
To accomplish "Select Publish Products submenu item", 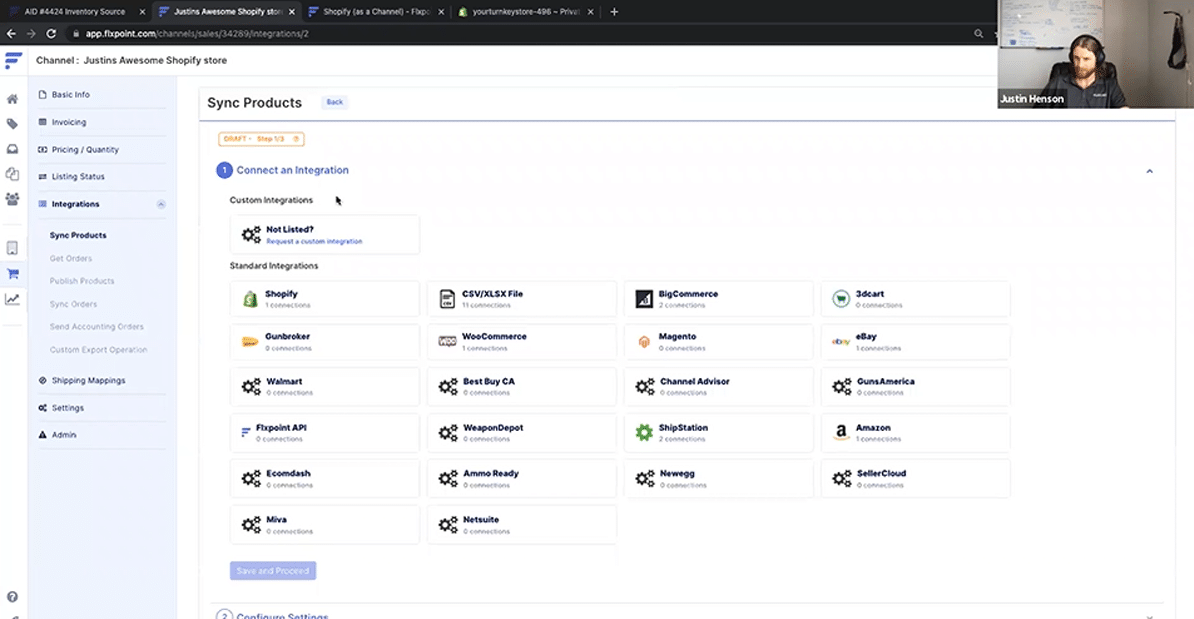I will [81, 281].
